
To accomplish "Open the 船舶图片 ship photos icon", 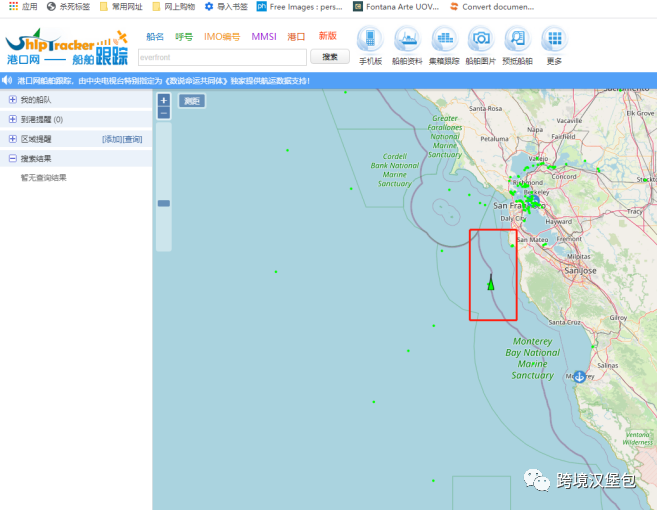I will point(481,40).
